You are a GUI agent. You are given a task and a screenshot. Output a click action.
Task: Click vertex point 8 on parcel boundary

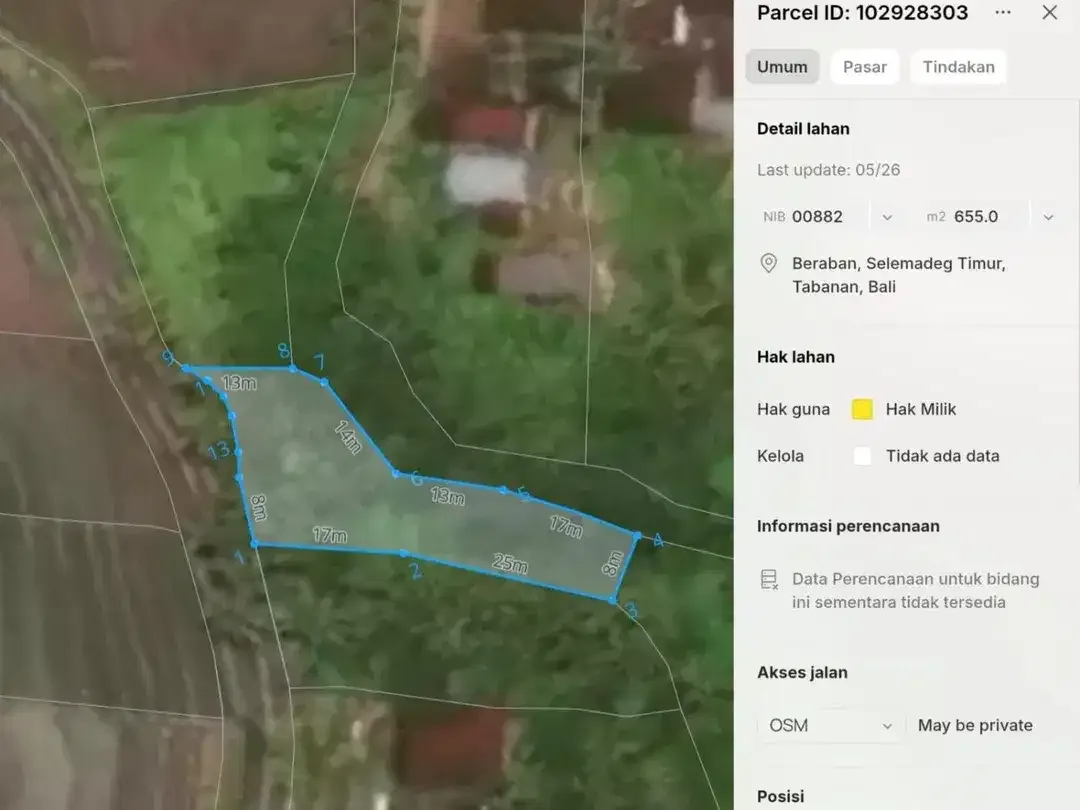(293, 368)
